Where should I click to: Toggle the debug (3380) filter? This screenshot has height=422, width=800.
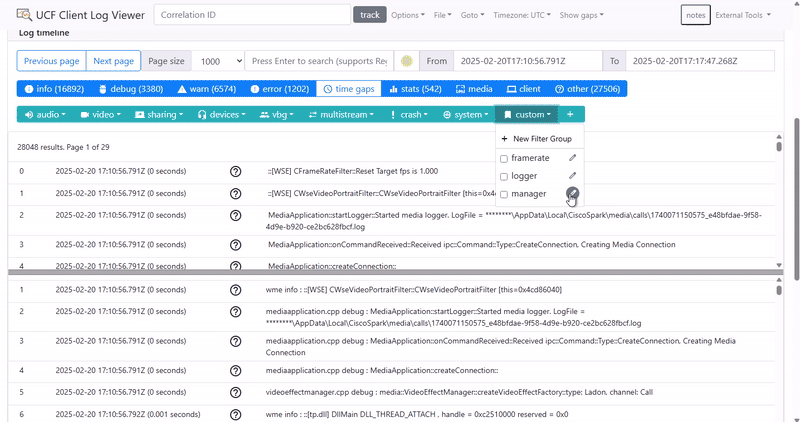(131, 89)
